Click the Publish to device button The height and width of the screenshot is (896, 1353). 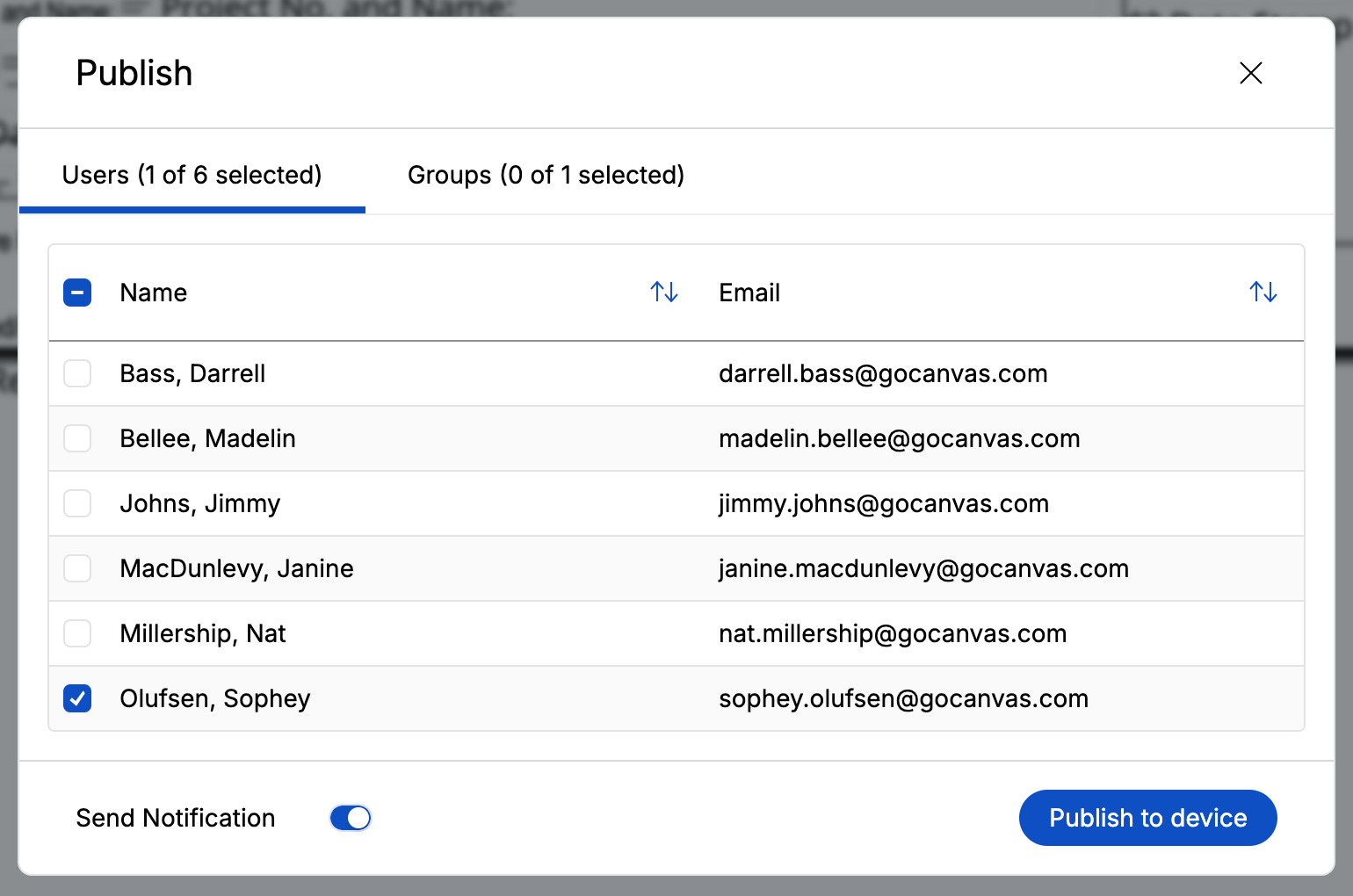[x=1147, y=818]
